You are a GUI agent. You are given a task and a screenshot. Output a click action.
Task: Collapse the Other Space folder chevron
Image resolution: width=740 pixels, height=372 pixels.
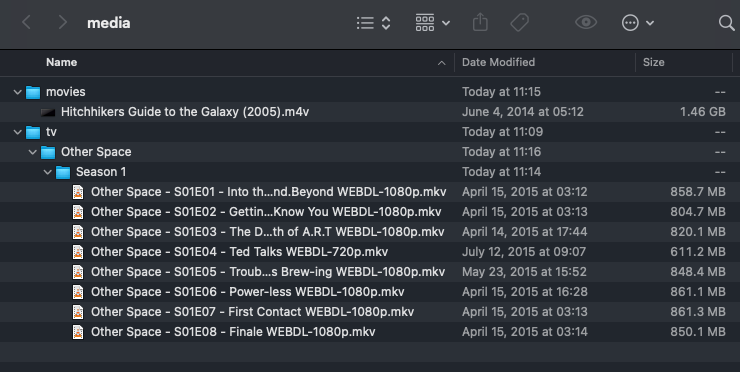point(33,152)
